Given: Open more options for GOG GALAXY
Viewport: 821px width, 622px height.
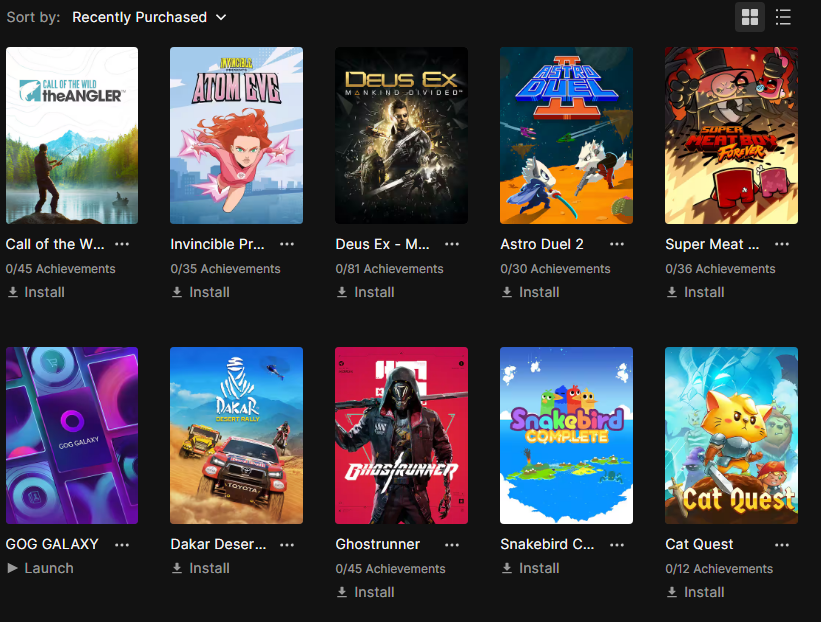Looking at the screenshot, I should [x=122, y=545].
